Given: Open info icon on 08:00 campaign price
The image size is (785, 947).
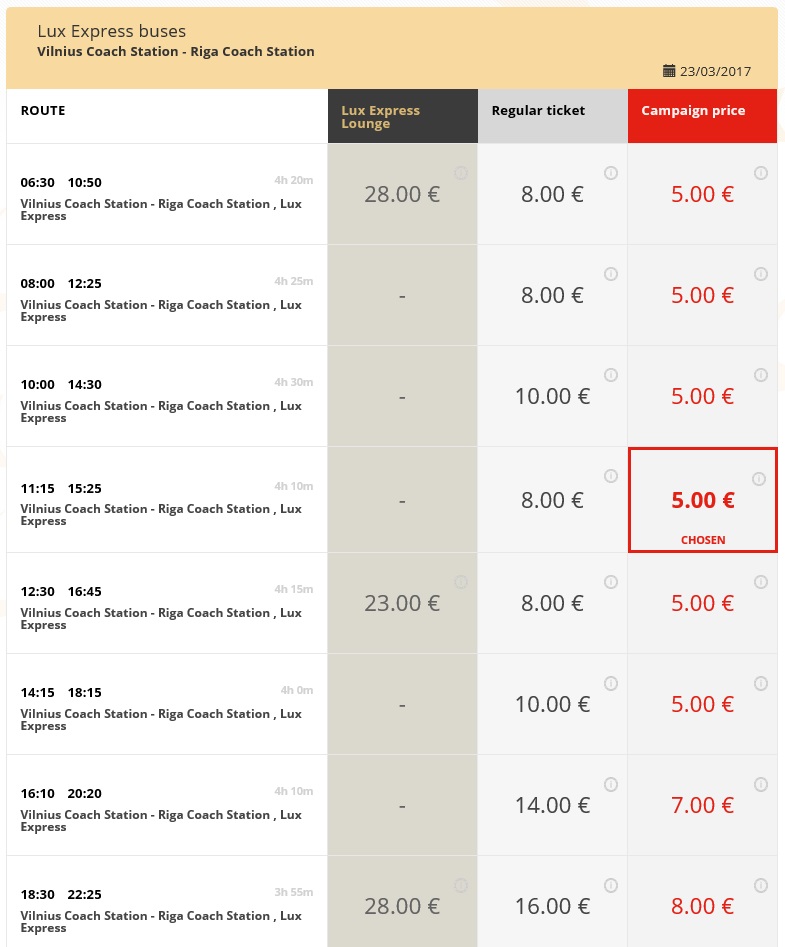Looking at the screenshot, I should point(761,274).
